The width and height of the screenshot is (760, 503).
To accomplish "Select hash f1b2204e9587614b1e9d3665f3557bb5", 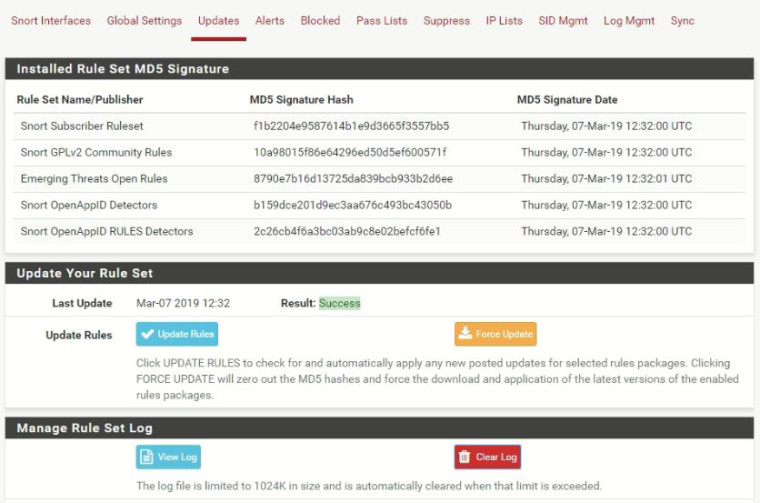I will 351,126.
